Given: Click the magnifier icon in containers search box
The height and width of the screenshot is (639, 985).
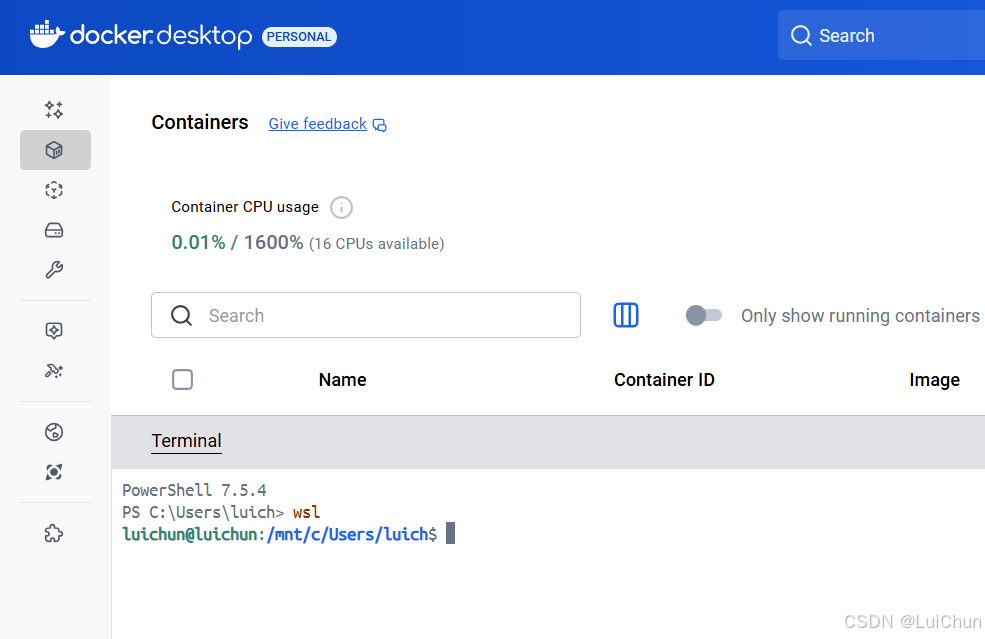Looking at the screenshot, I should pos(182,315).
